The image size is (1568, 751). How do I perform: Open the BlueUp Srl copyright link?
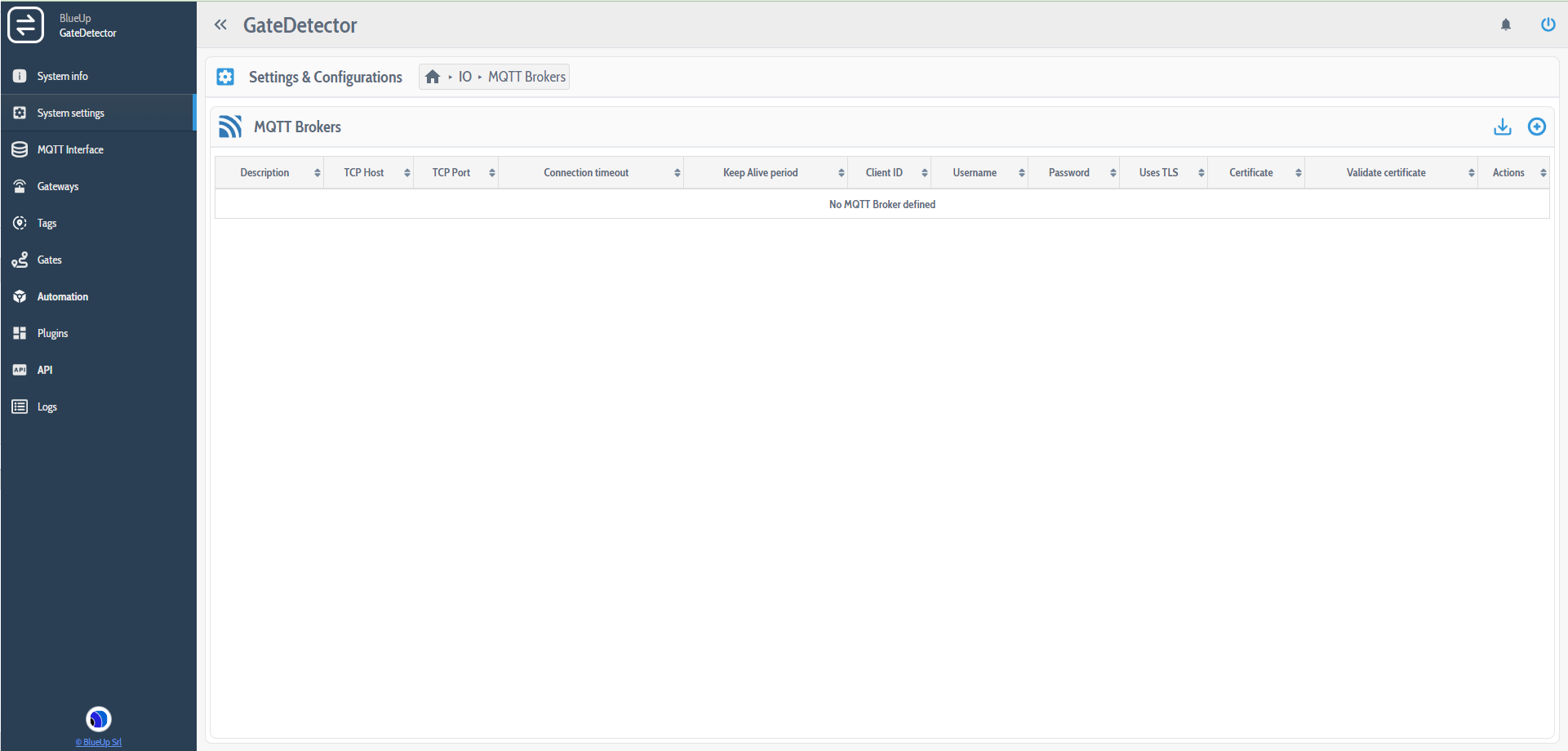point(98,742)
